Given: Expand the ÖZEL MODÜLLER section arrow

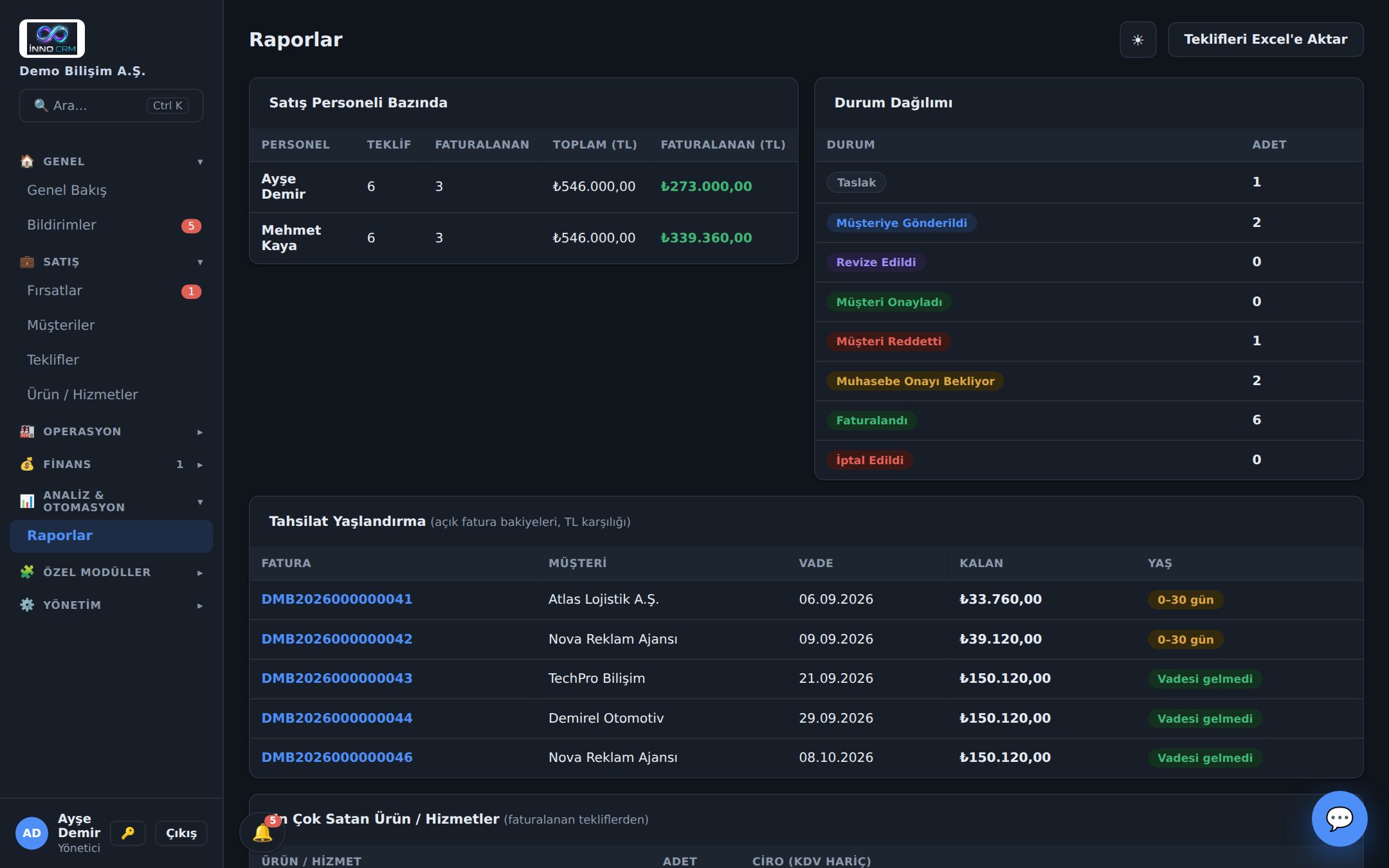Looking at the screenshot, I should coord(200,573).
